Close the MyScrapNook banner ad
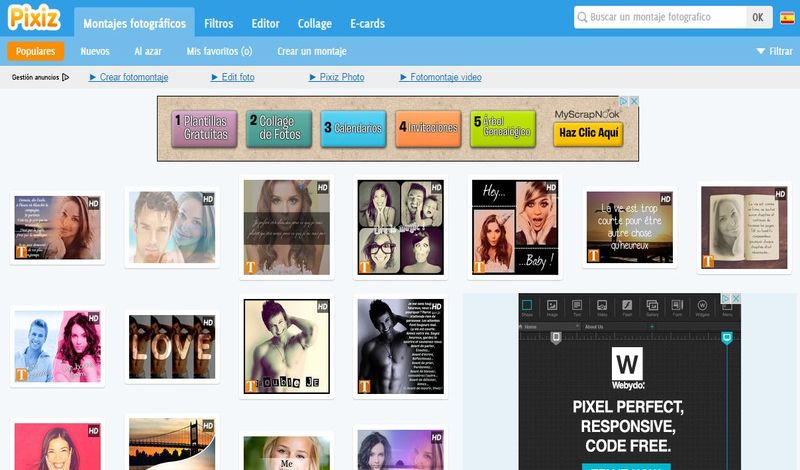This screenshot has width=800, height=470. [x=634, y=101]
